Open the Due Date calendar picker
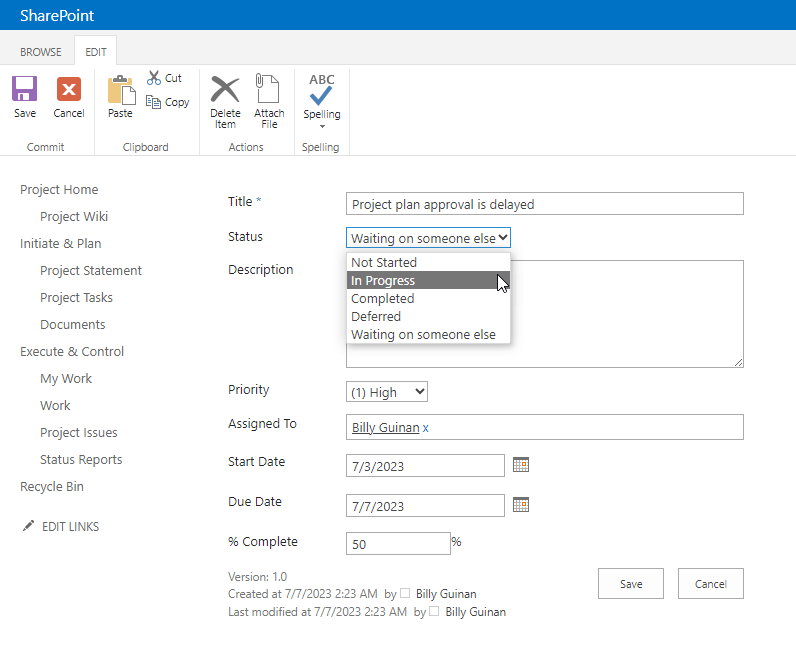Screen dimensions: 796x659 [520, 505]
